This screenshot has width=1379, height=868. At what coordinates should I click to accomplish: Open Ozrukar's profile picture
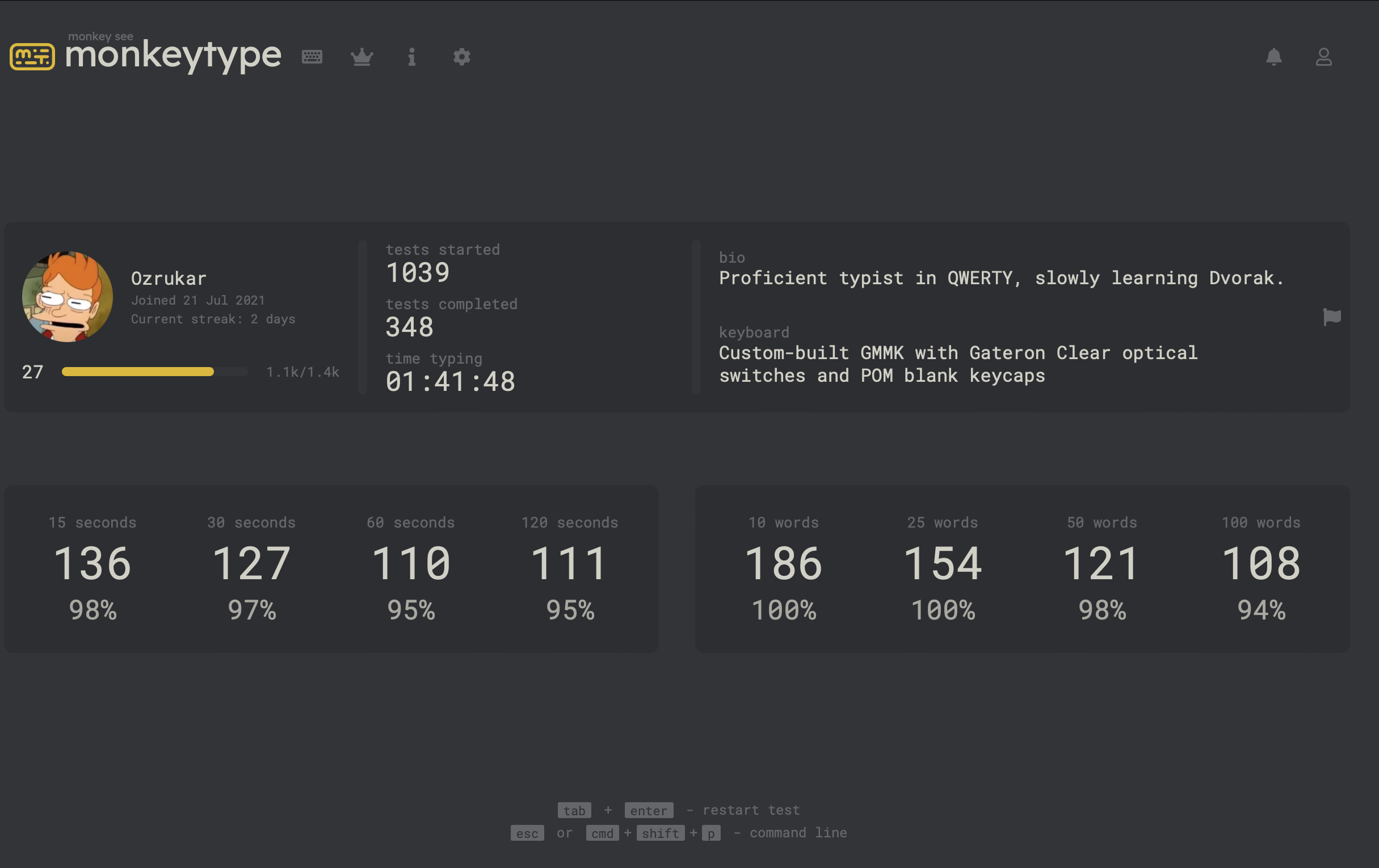[67, 296]
